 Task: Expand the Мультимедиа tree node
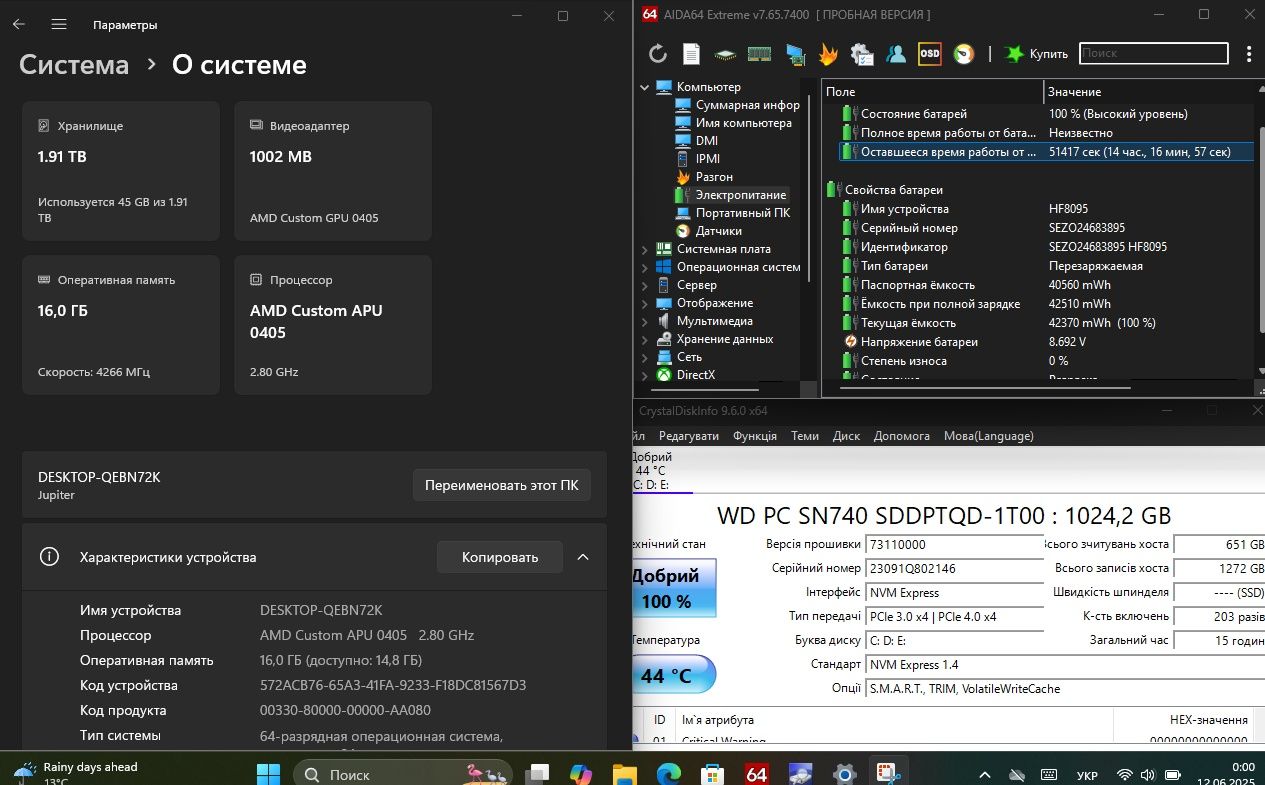pos(645,321)
